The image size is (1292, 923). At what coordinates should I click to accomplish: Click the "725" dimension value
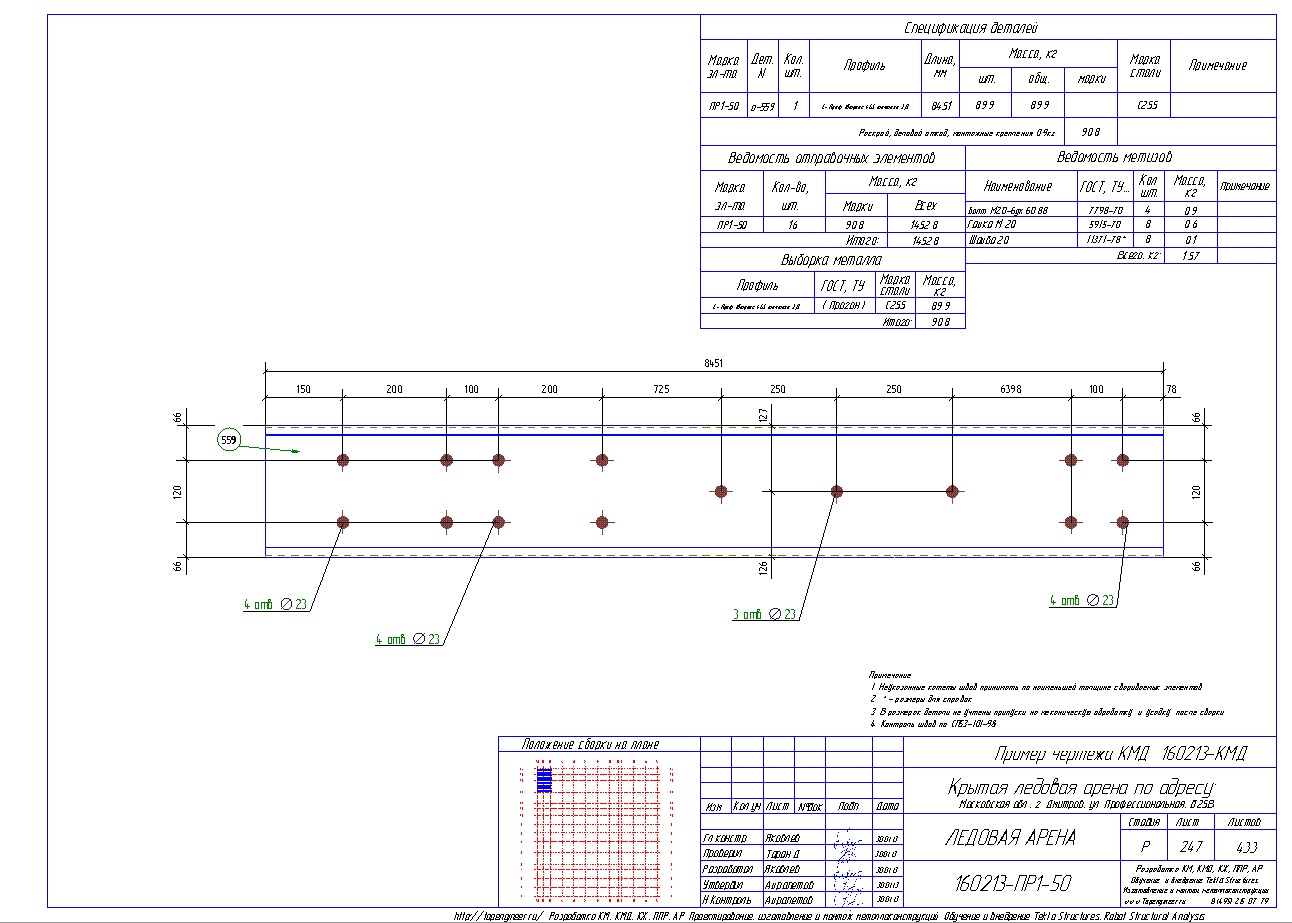click(x=661, y=388)
